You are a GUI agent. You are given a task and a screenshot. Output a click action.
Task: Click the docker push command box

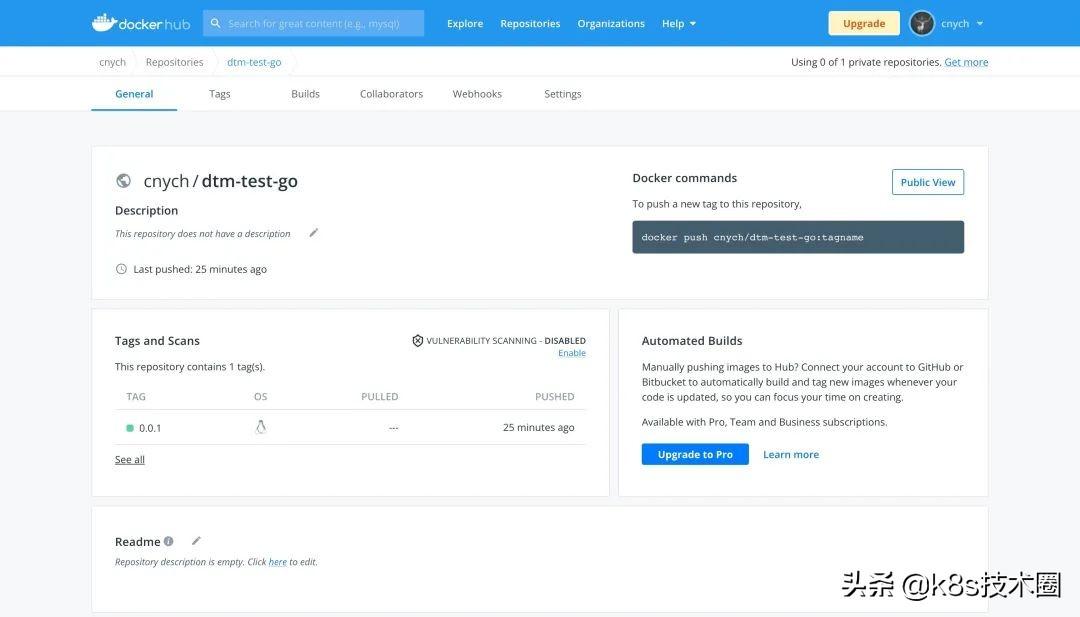[798, 237]
